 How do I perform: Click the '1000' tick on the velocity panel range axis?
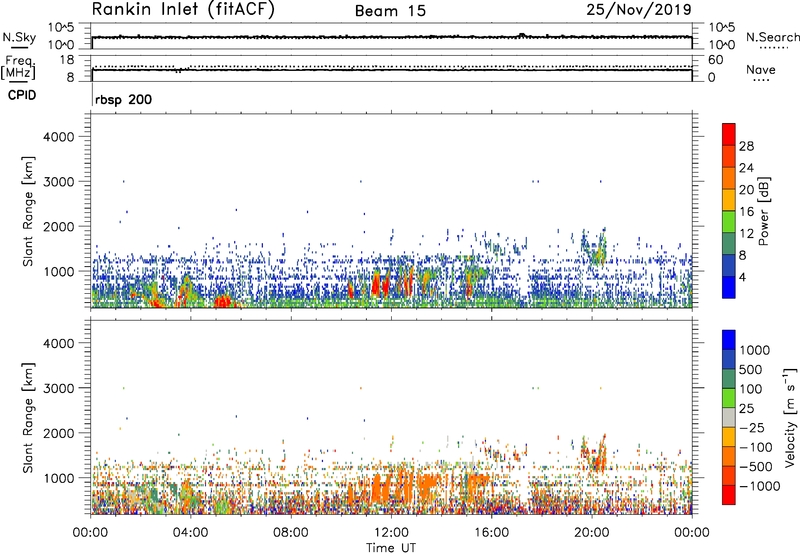pos(58,478)
